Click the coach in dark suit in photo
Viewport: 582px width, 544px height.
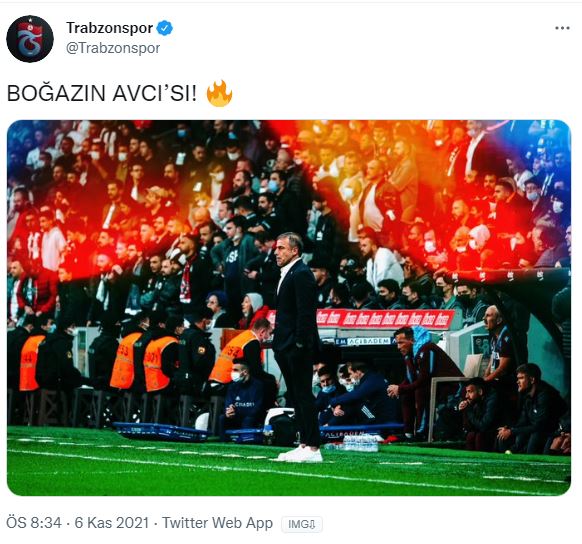[x=297, y=345]
